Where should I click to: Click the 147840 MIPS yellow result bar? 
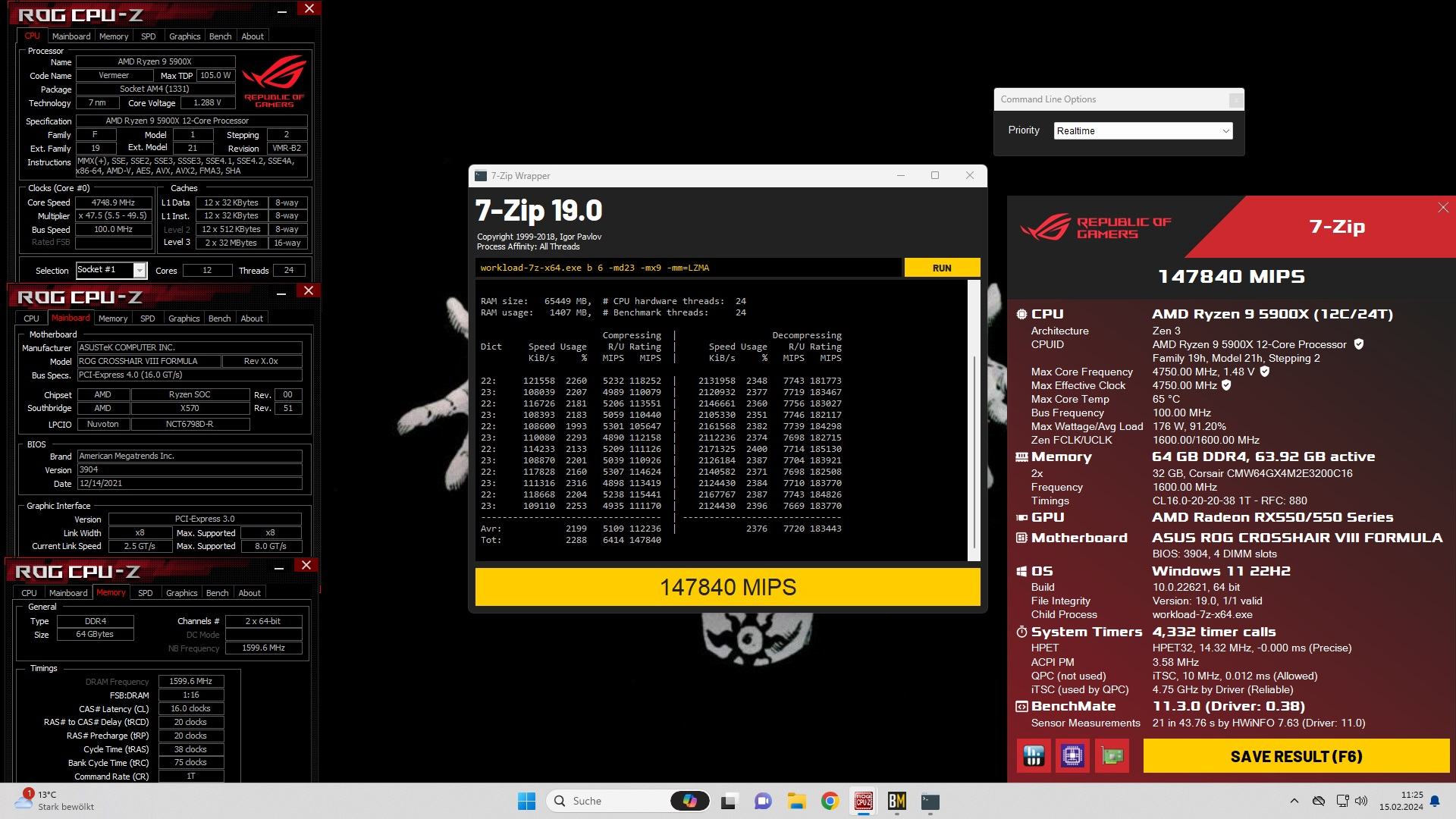pos(727,587)
